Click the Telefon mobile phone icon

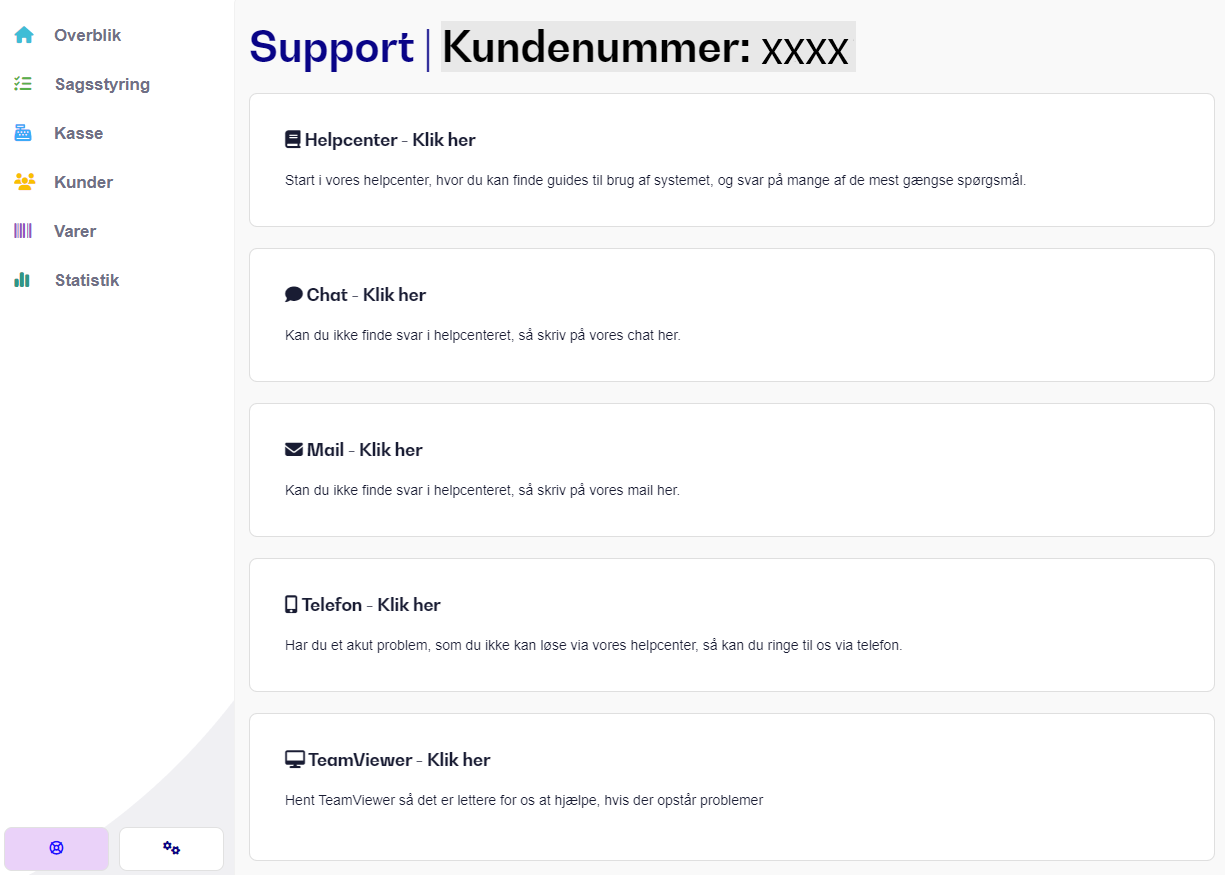(291, 605)
